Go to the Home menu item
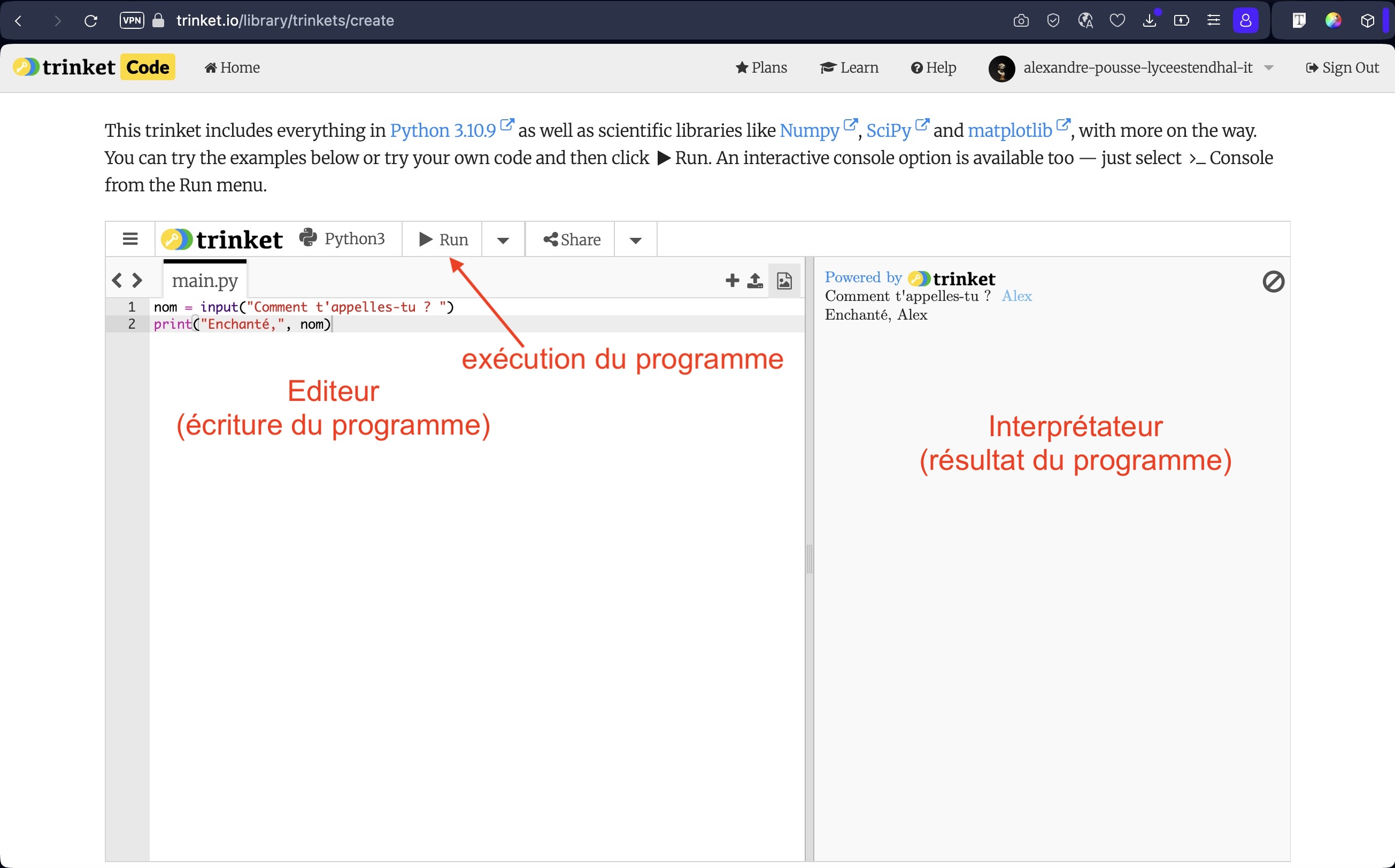Image resolution: width=1395 pixels, height=868 pixels. tap(232, 68)
